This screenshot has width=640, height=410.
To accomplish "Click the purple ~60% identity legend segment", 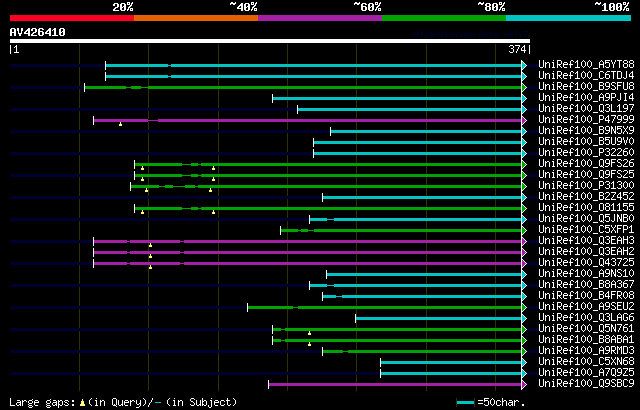I will [320, 18].
